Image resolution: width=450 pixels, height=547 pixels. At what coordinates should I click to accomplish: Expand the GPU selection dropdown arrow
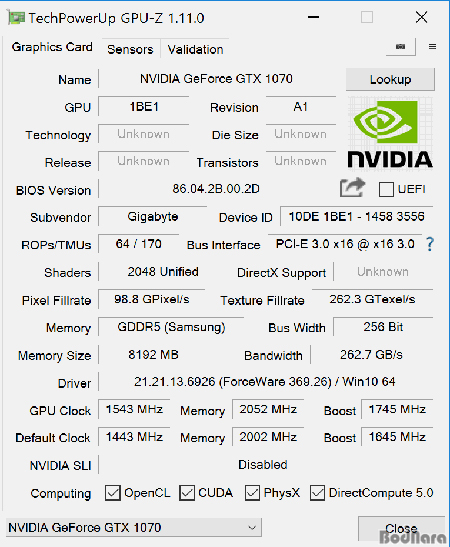click(252, 527)
